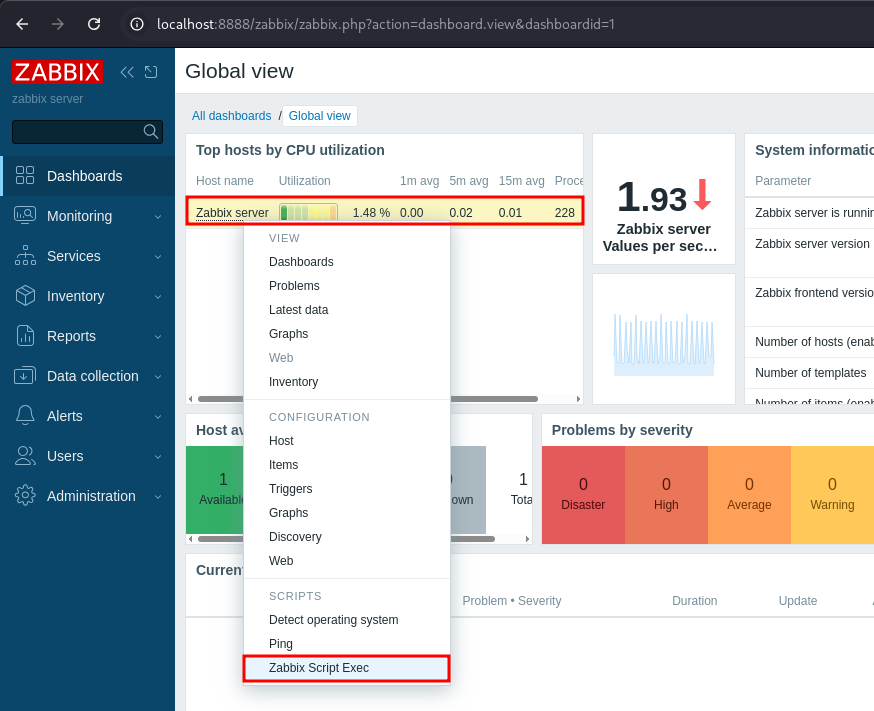Expand the Services menu chevron

158,257
